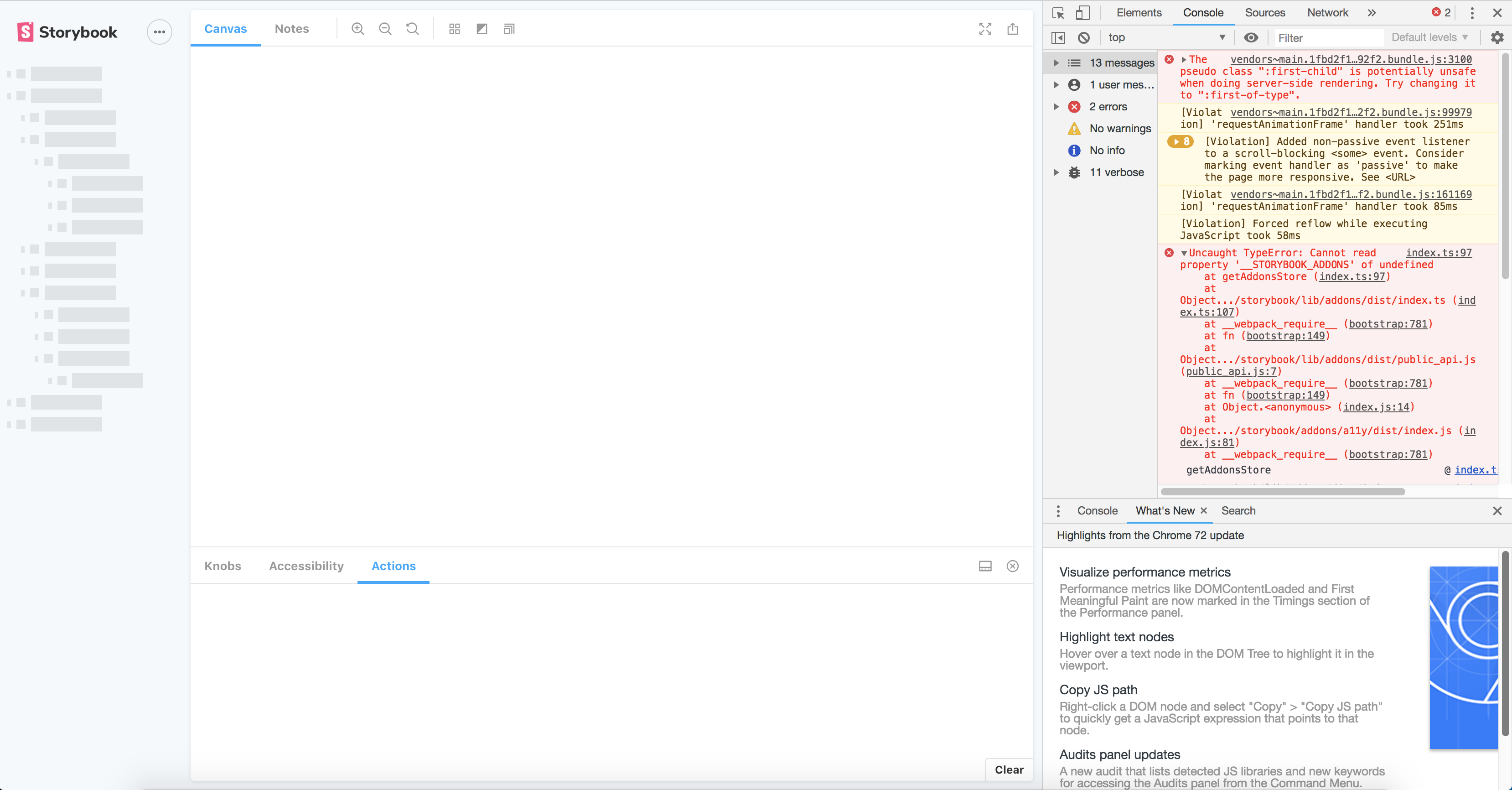Show the console sidebar panel
The height and width of the screenshot is (790, 1512).
[x=1058, y=37]
